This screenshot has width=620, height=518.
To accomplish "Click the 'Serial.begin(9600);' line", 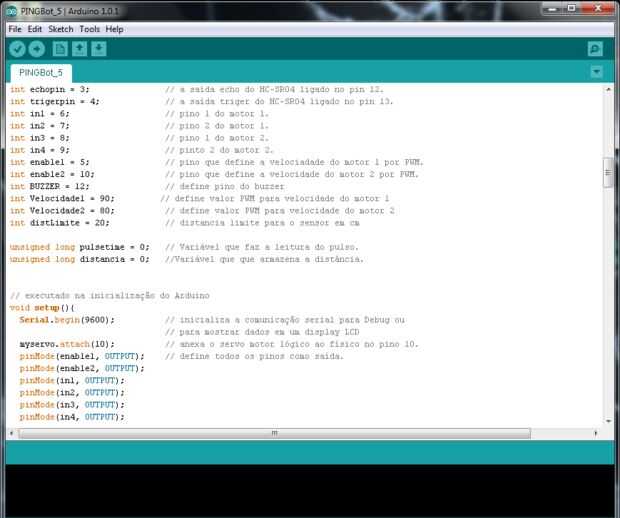I will [x=67, y=320].
